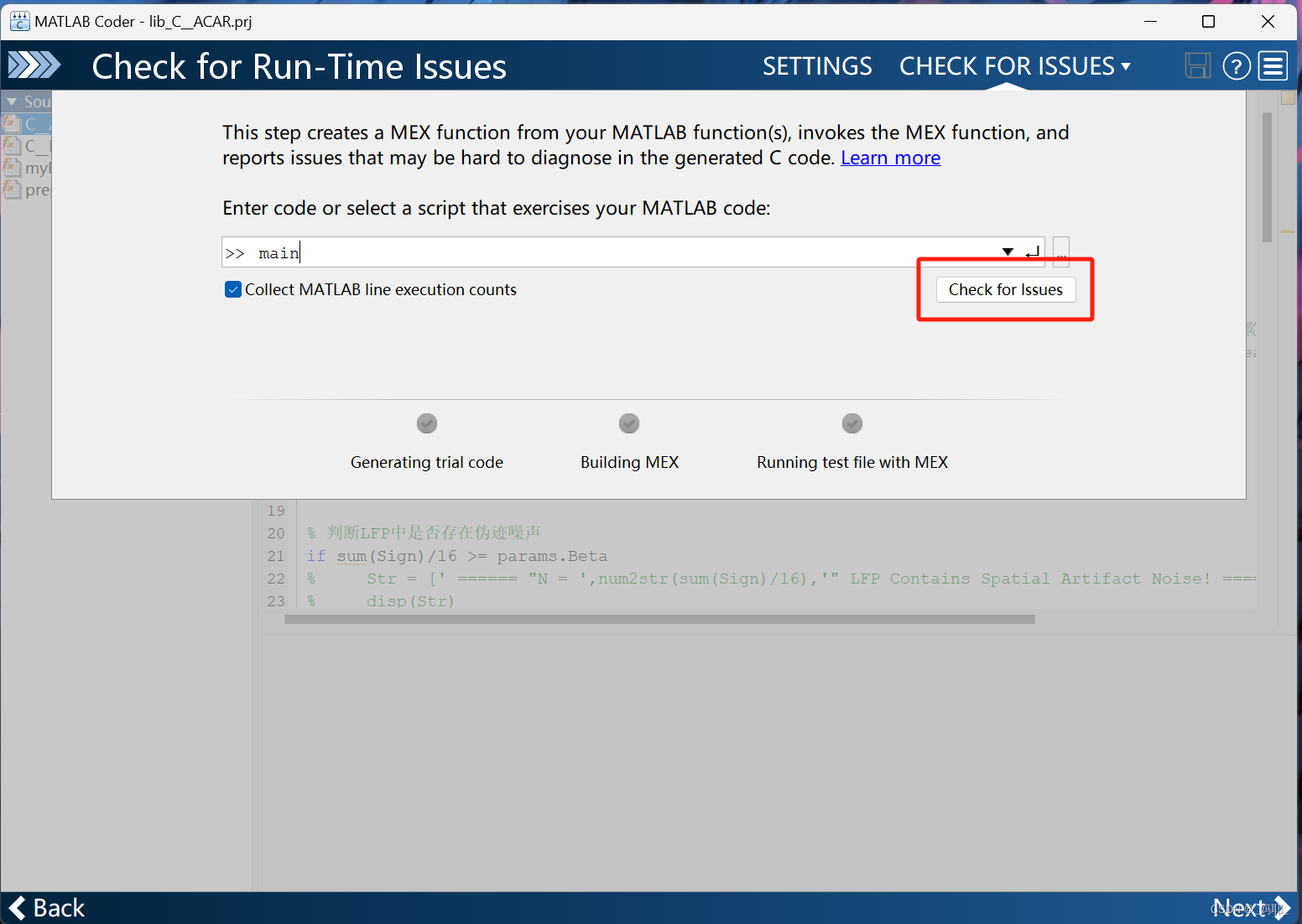
Task: Click the MATLAB Coder workflow arrows icon
Action: 34,65
